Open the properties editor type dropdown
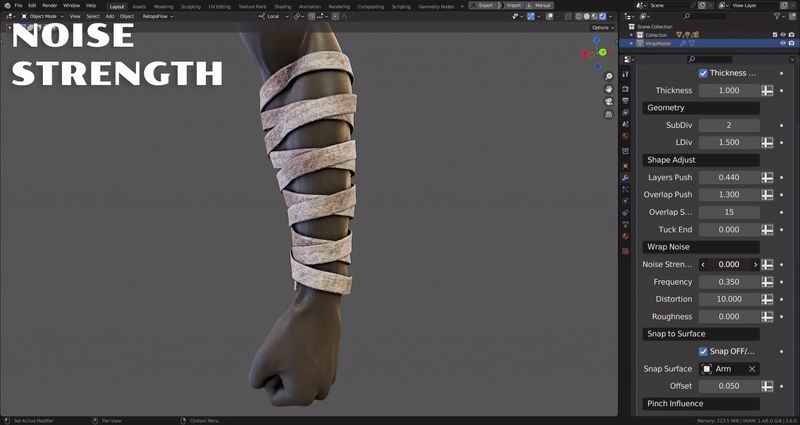The image size is (800, 425). [x=629, y=59]
